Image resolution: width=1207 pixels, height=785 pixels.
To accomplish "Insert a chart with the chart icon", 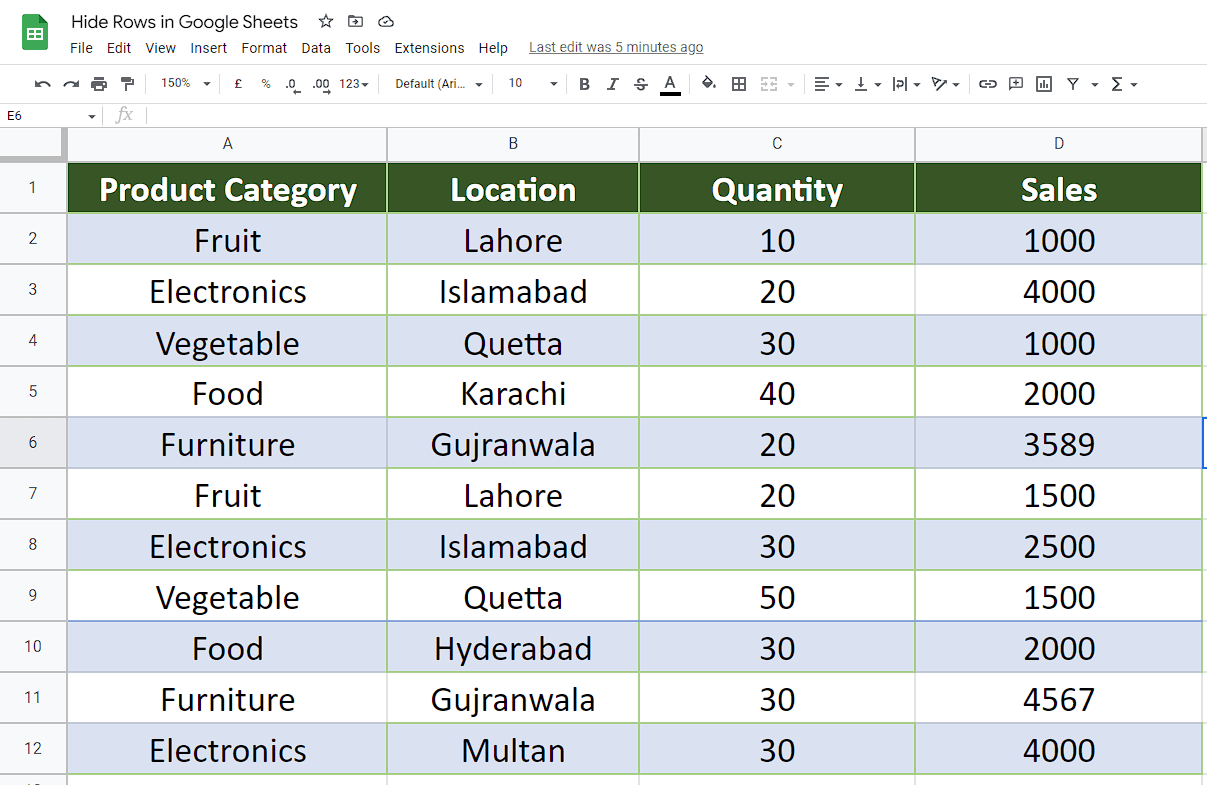I will pos(1043,84).
